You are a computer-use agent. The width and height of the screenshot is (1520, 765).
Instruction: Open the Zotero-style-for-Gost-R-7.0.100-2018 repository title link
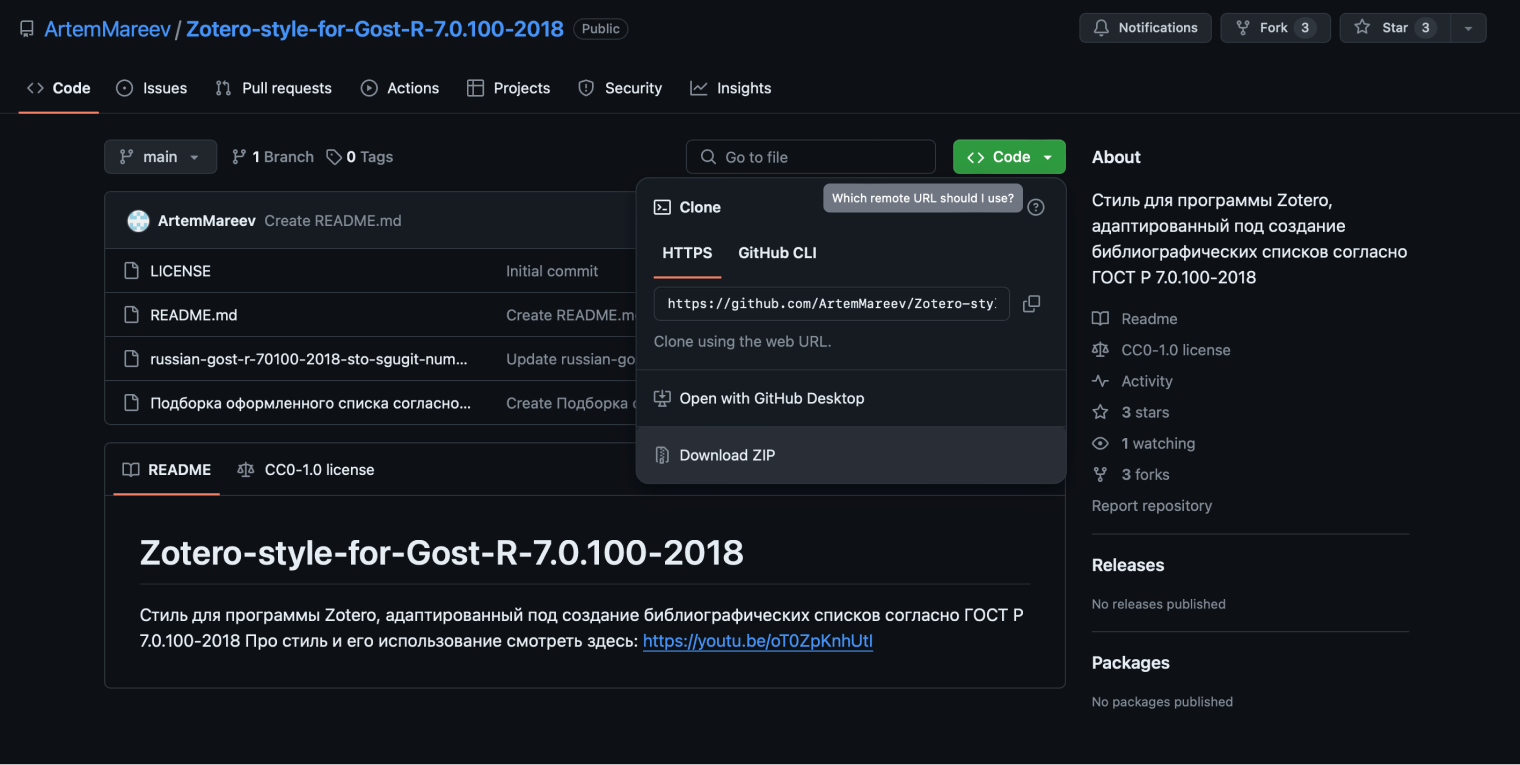(x=375, y=29)
